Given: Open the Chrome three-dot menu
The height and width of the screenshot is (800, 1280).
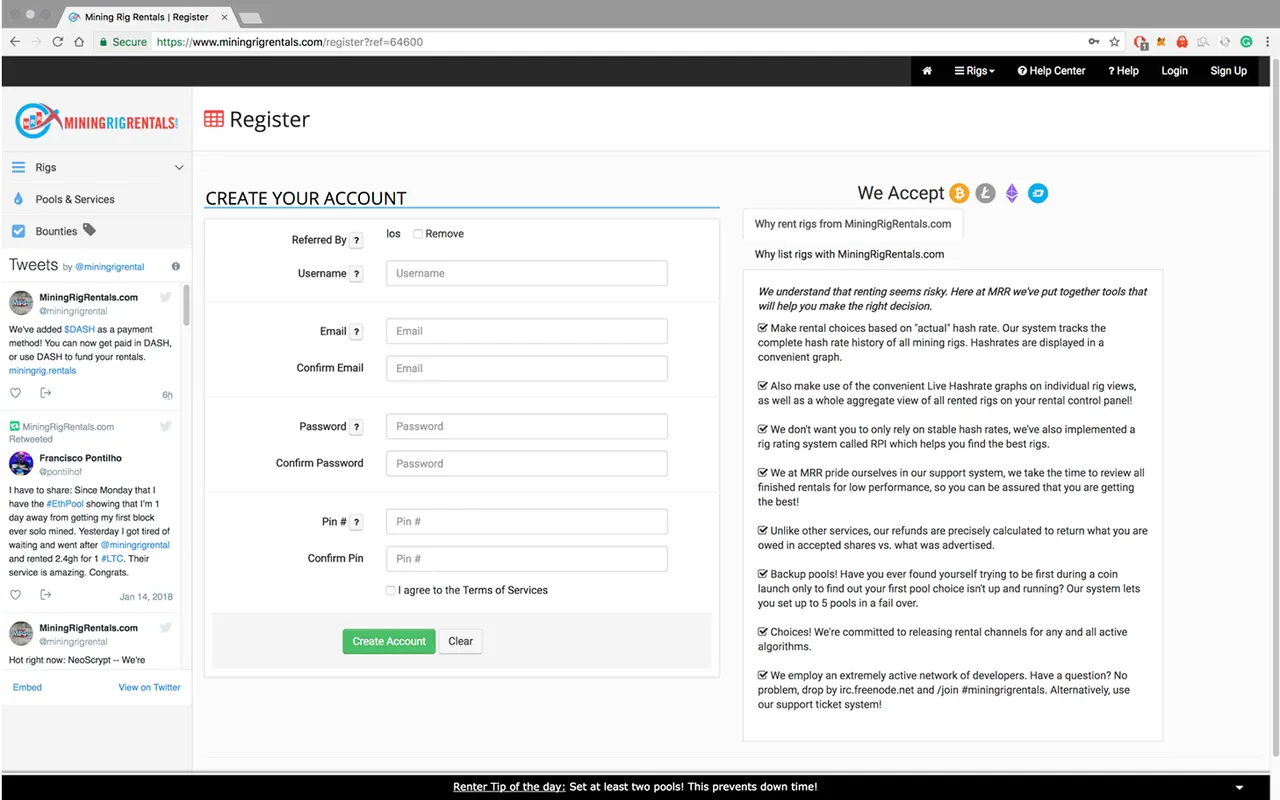Looking at the screenshot, I should [1268, 42].
